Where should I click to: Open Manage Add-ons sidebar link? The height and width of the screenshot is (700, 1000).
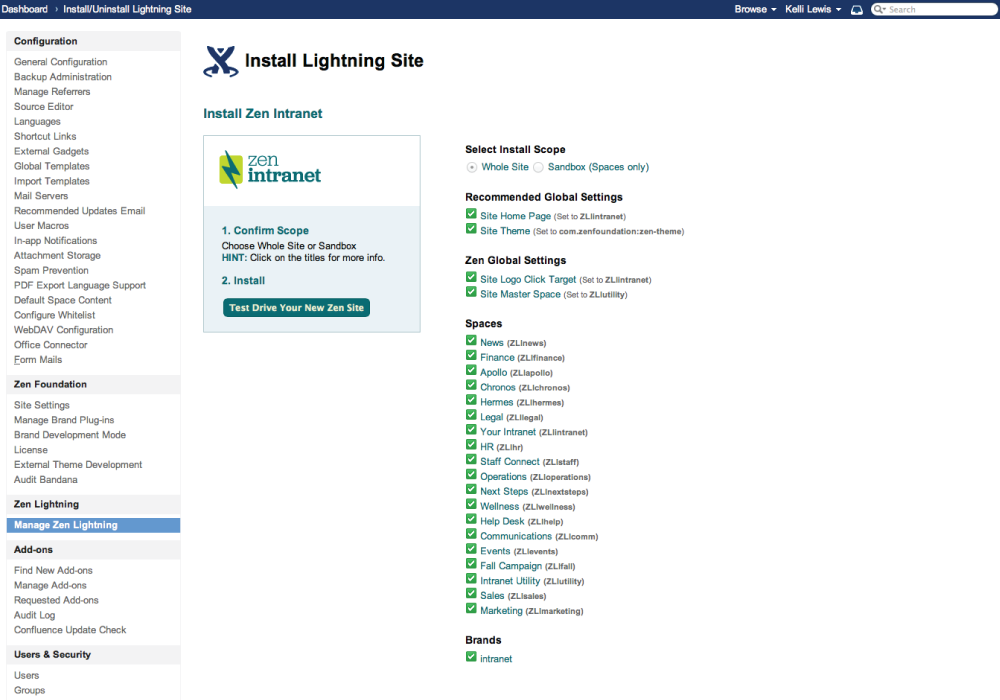(x=50, y=585)
